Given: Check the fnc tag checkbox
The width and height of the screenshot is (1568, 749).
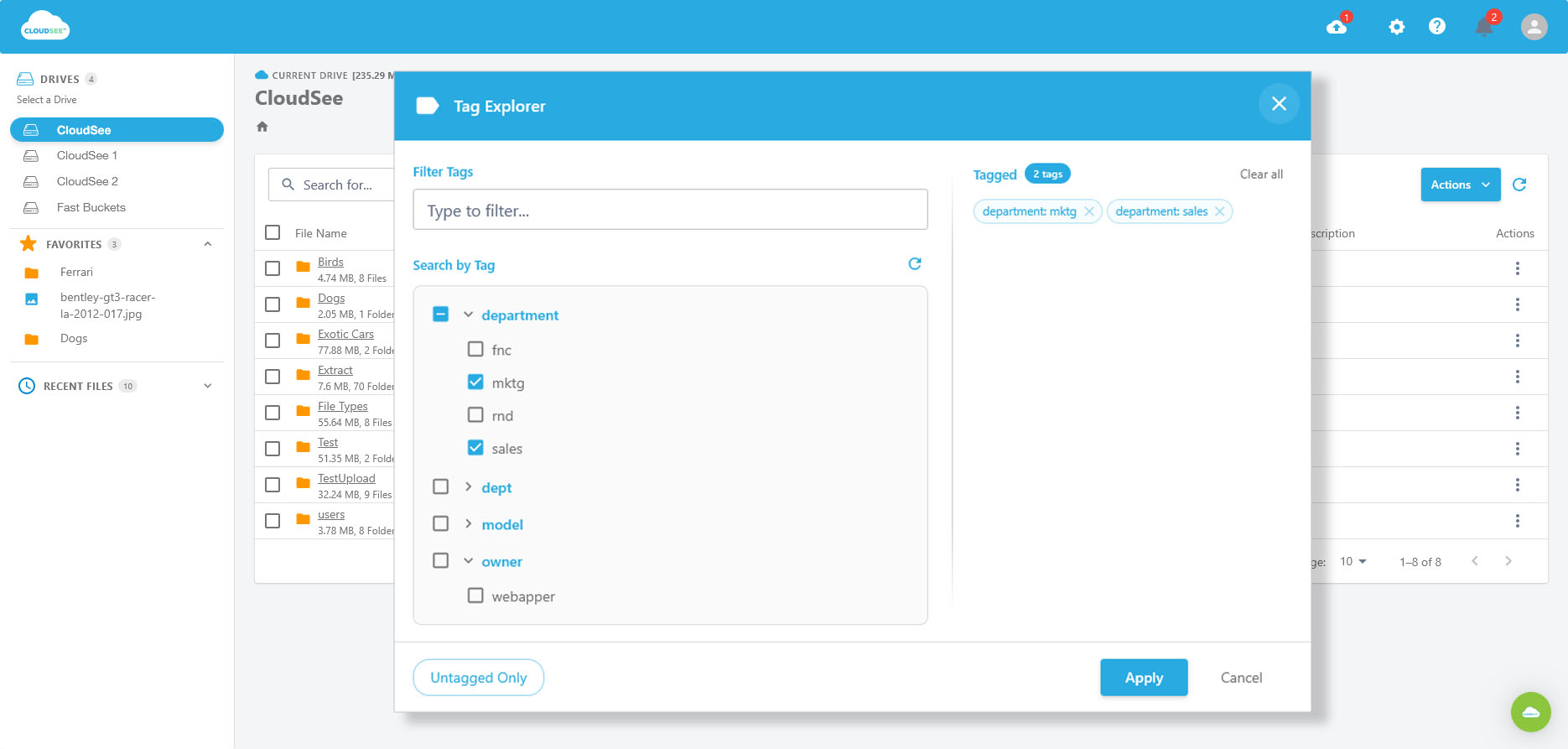Looking at the screenshot, I should point(475,349).
